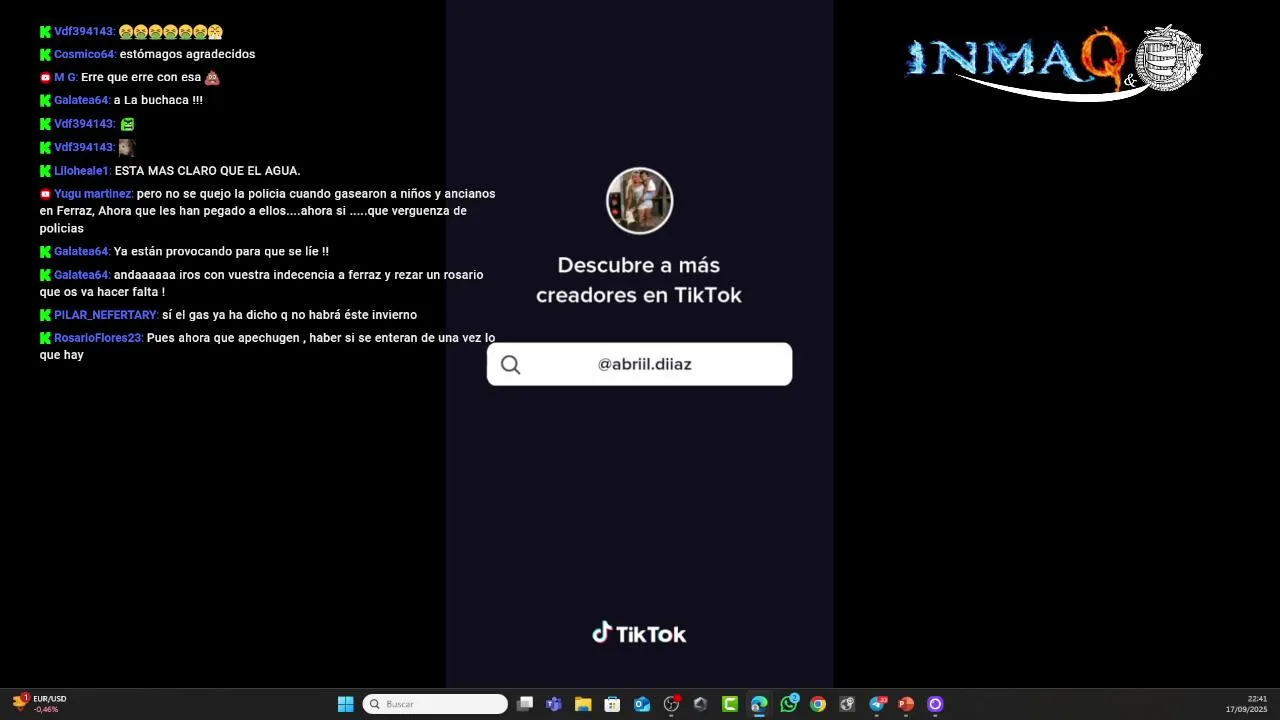Click username Cosmico64 in chat
1280x720 pixels.
85,54
